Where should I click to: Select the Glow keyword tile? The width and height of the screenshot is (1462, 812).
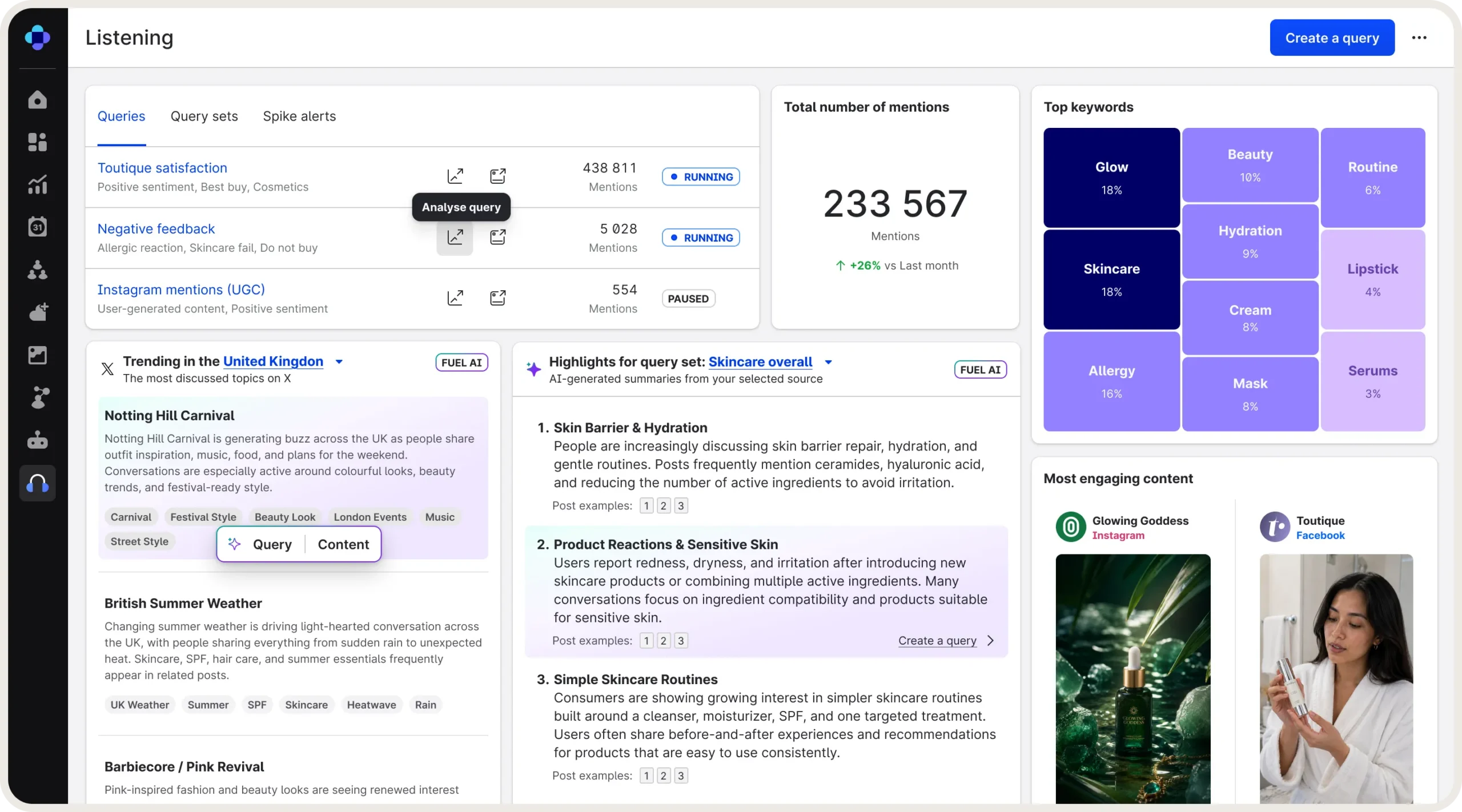(x=1111, y=178)
